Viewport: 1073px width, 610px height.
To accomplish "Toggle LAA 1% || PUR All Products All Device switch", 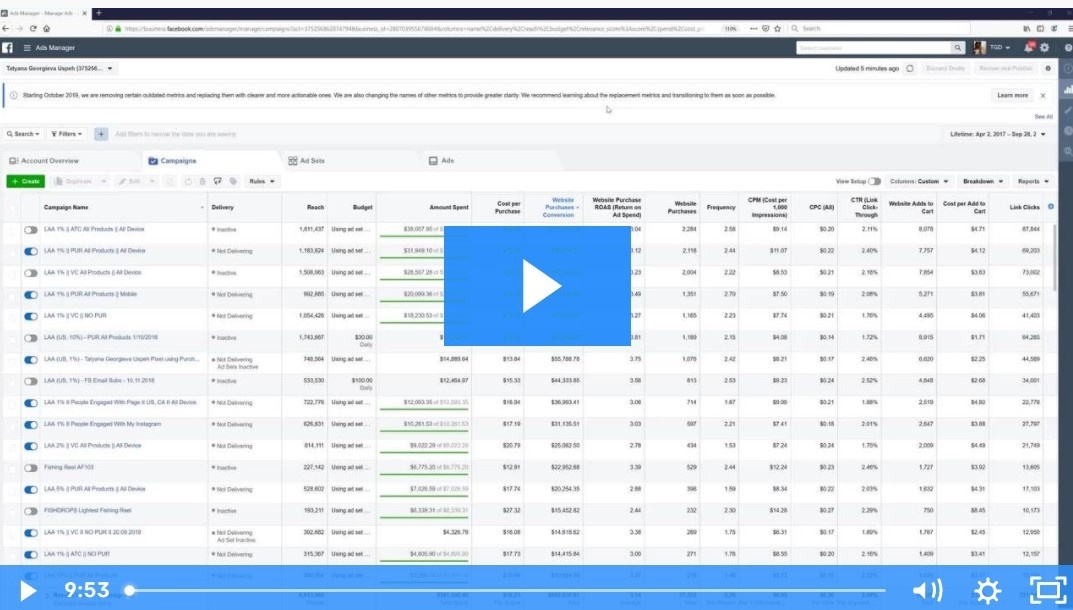I will pos(31,251).
